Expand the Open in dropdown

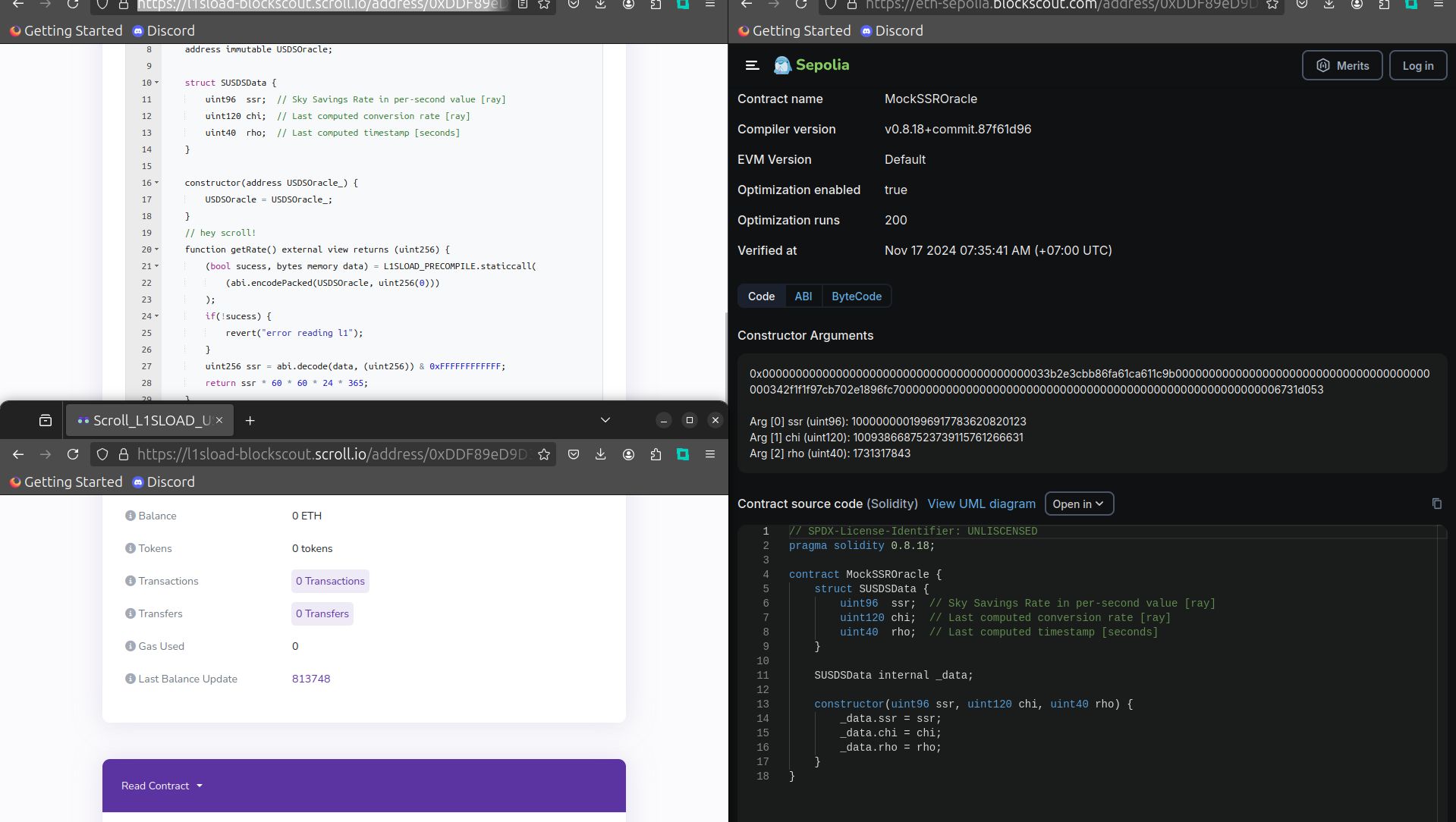point(1079,504)
